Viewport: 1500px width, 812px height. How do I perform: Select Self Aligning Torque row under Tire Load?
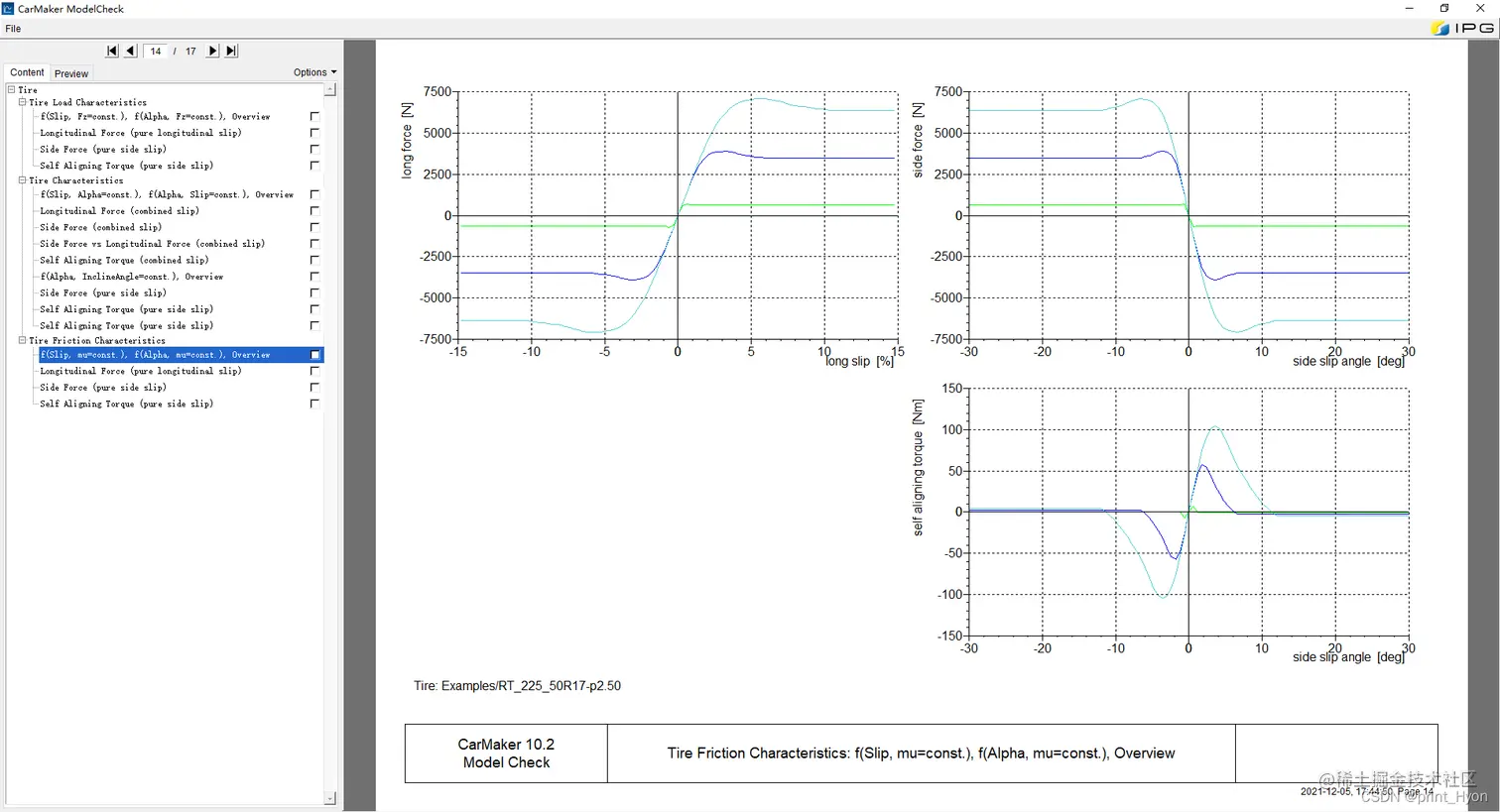tap(127, 166)
